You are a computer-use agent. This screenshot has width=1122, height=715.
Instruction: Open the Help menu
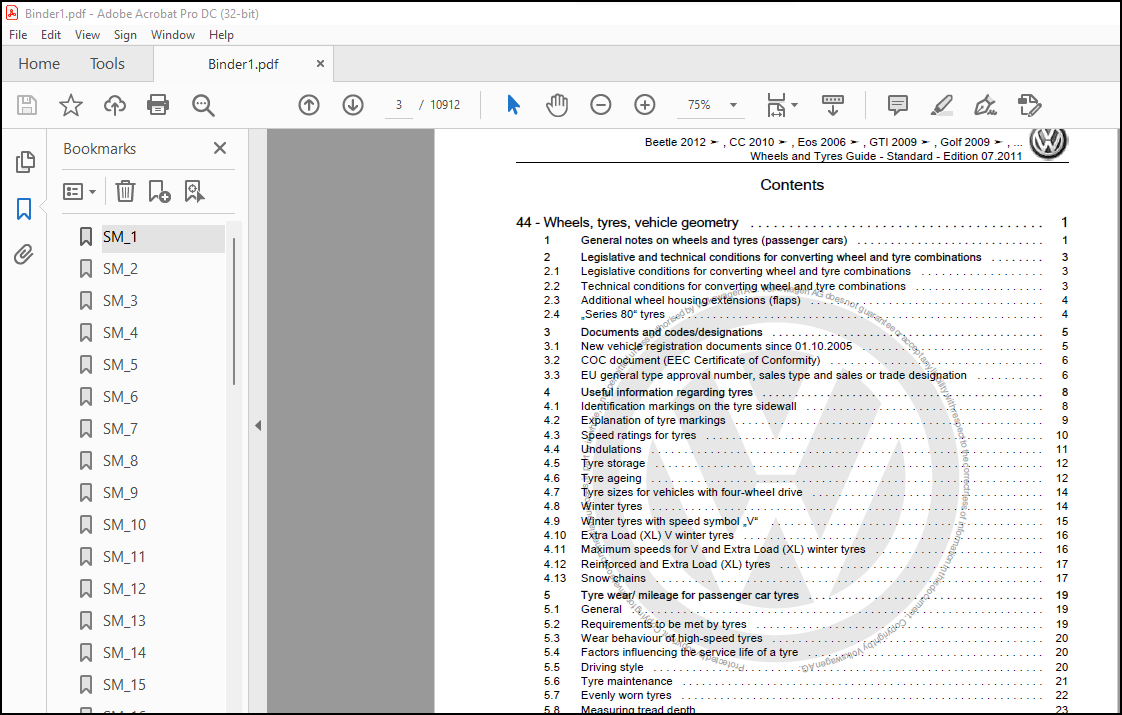(x=221, y=35)
